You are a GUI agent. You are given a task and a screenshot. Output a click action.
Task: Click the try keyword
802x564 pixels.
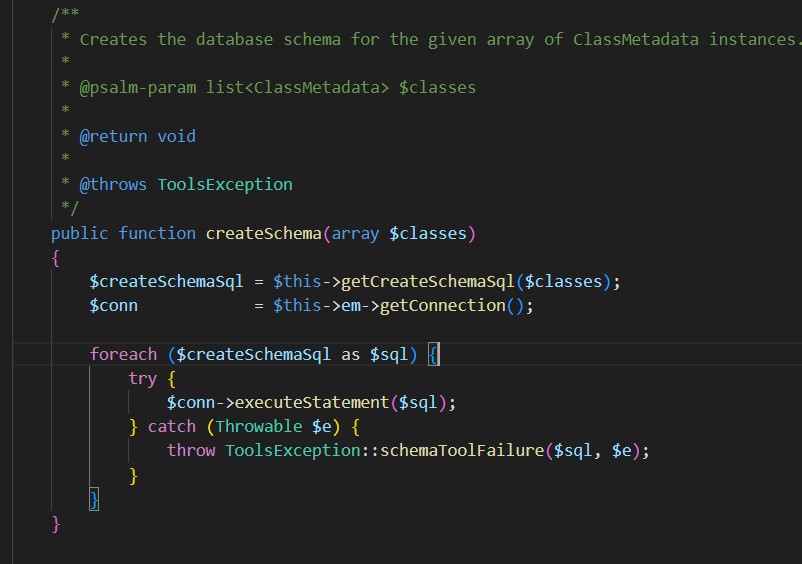pos(142,378)
